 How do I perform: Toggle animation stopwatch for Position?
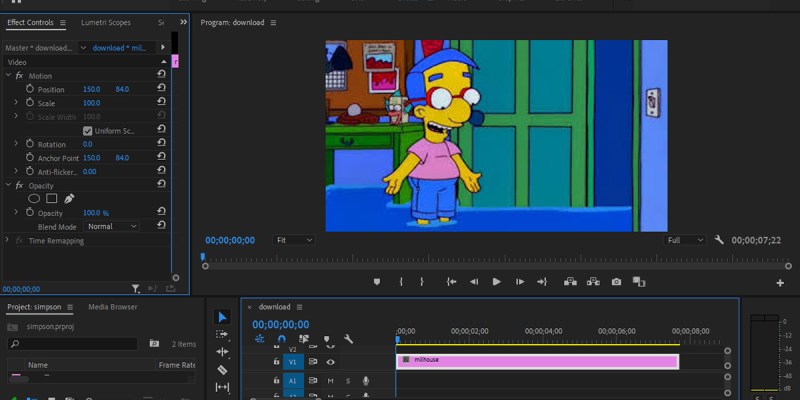click(29, 90)
